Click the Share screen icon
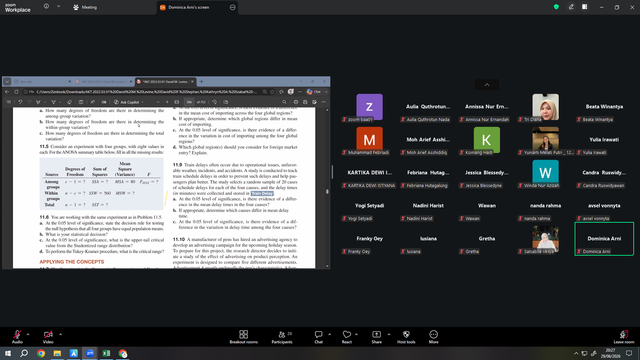The image size is (640, 360). (376, 337)
